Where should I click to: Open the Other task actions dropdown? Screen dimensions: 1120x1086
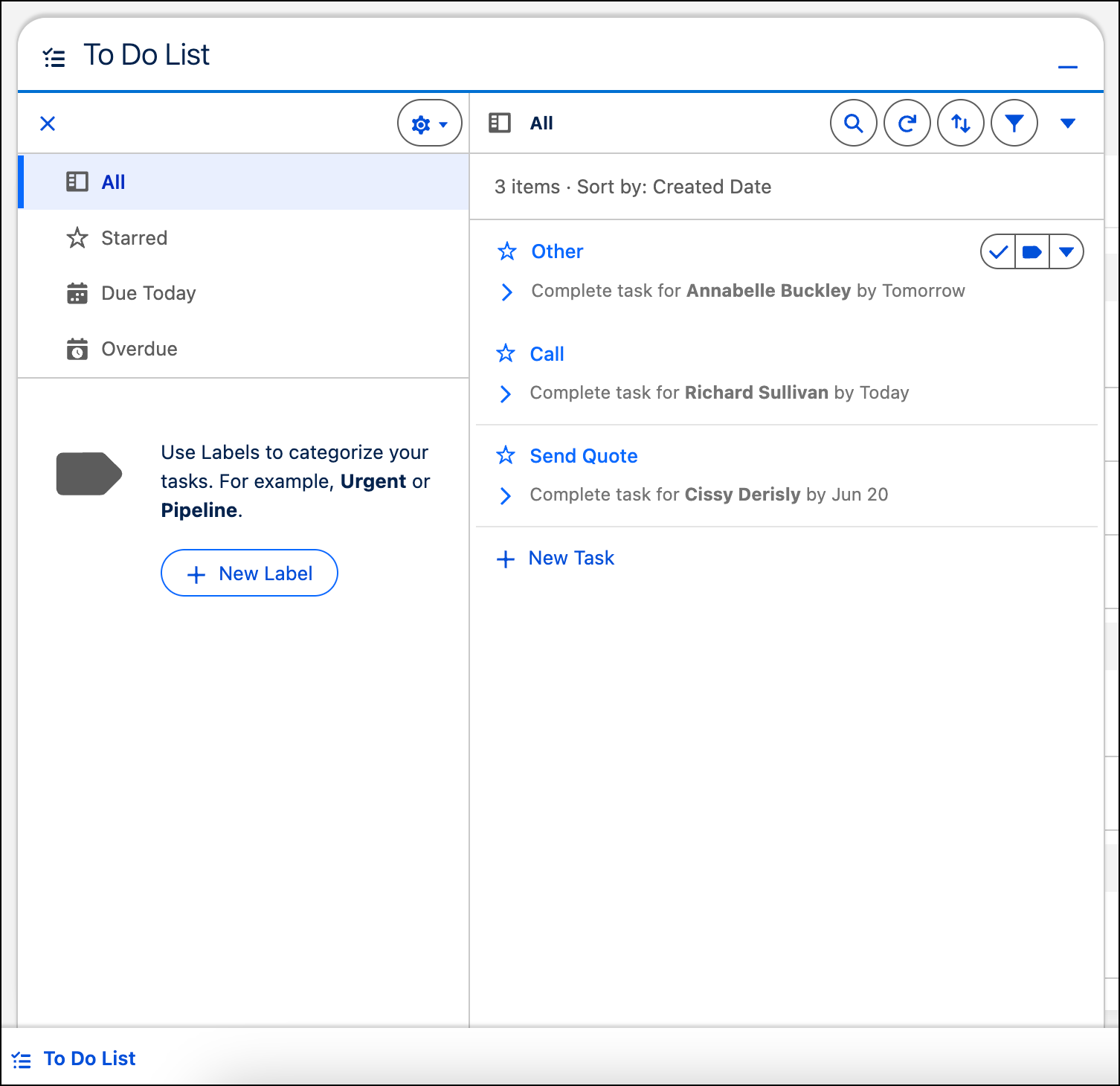1066,252
